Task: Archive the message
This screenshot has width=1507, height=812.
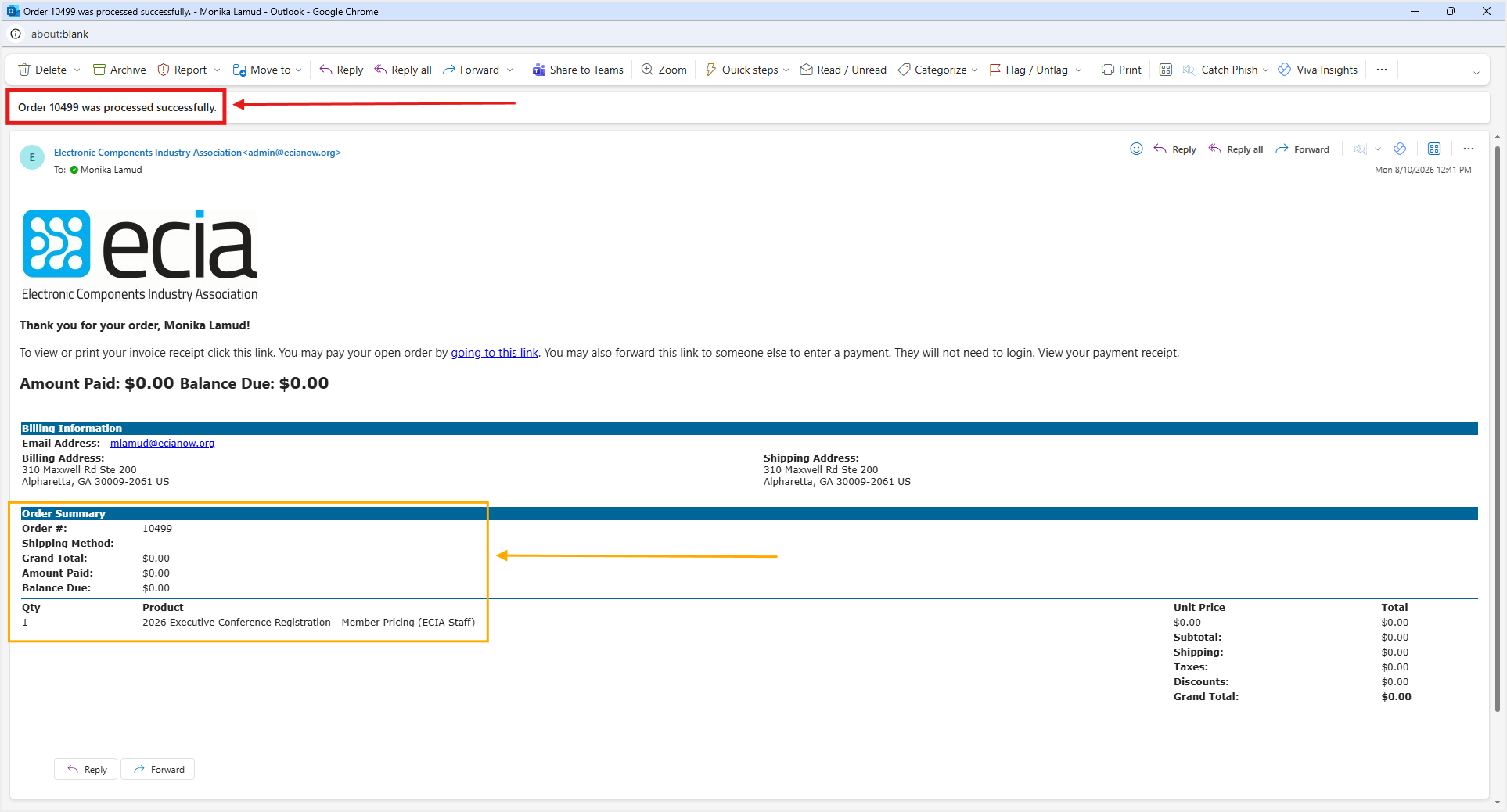Action: click(120, 70)
